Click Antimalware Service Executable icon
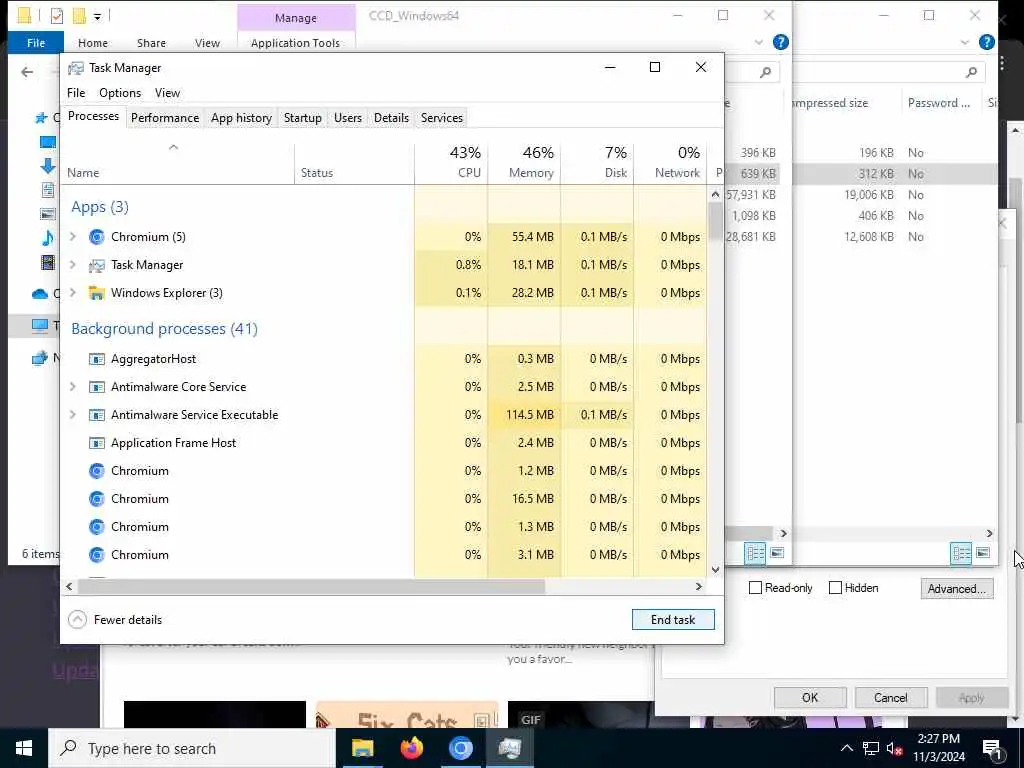1024x768 pixels. pyautogui.click(x=97, y=415)
